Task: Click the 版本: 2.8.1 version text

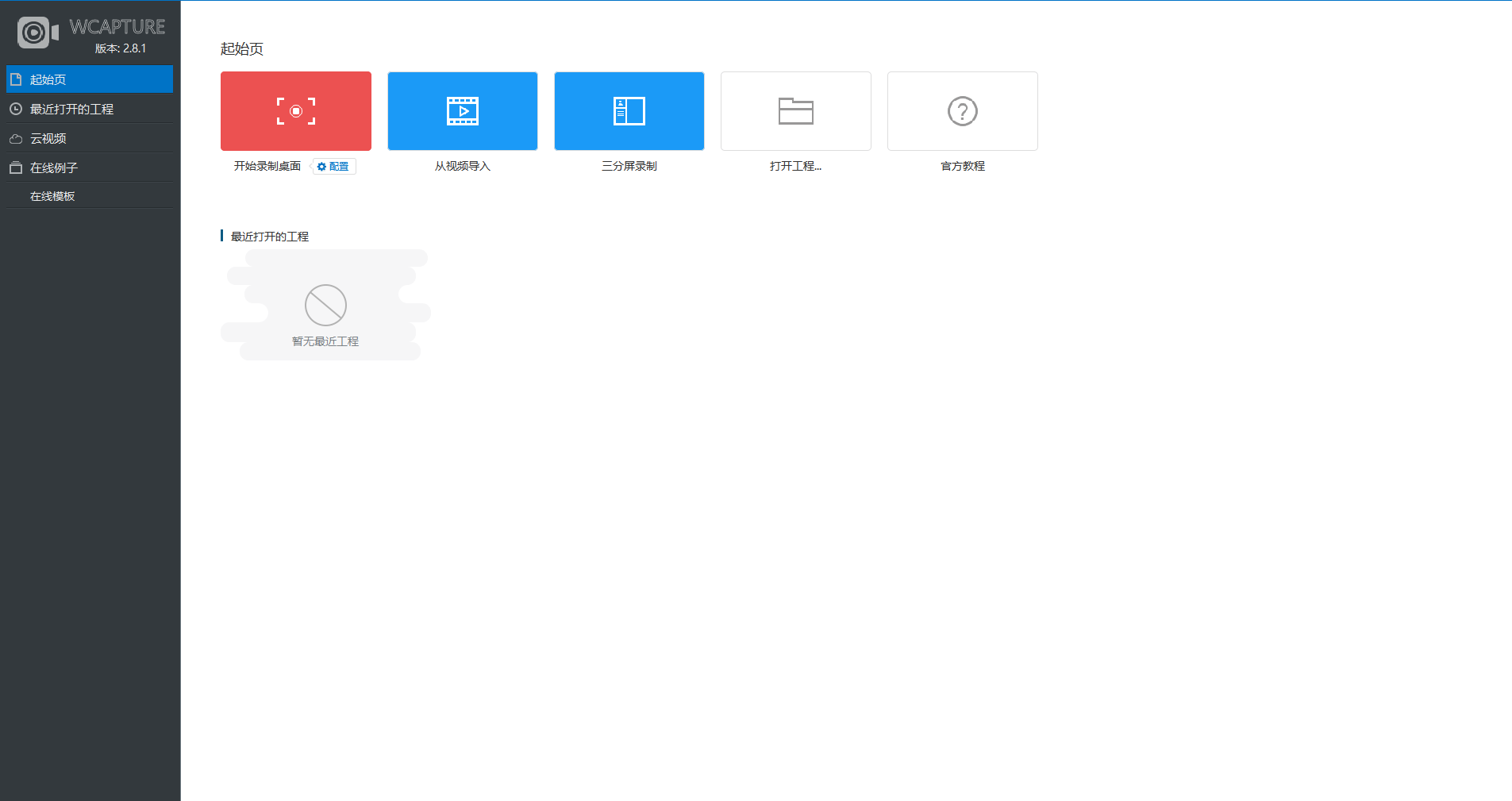Action: pyautogui.click(x=121, y=48)
